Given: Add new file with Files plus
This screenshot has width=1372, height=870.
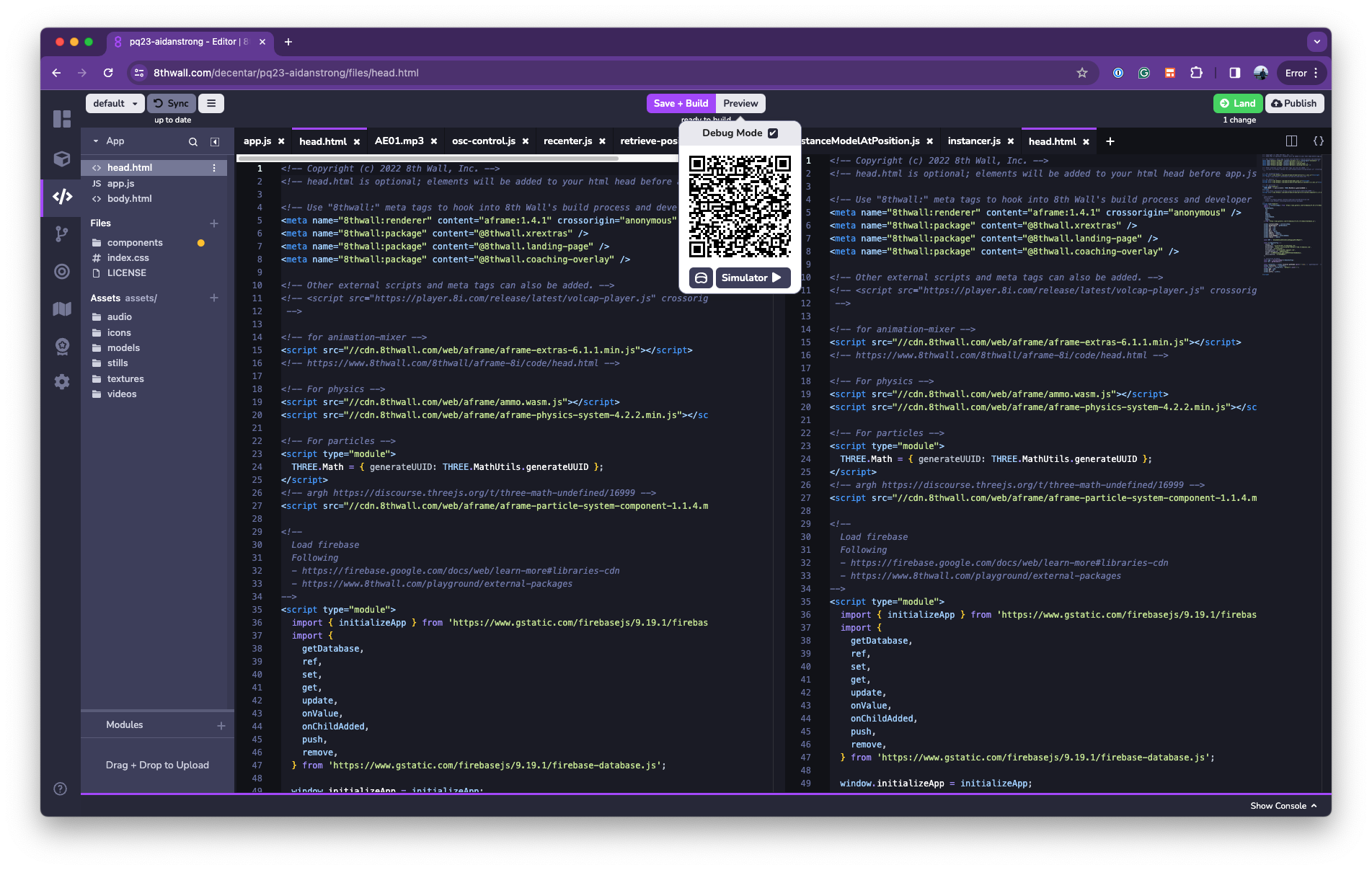Looking at the screenshot, I should (214, 223).
